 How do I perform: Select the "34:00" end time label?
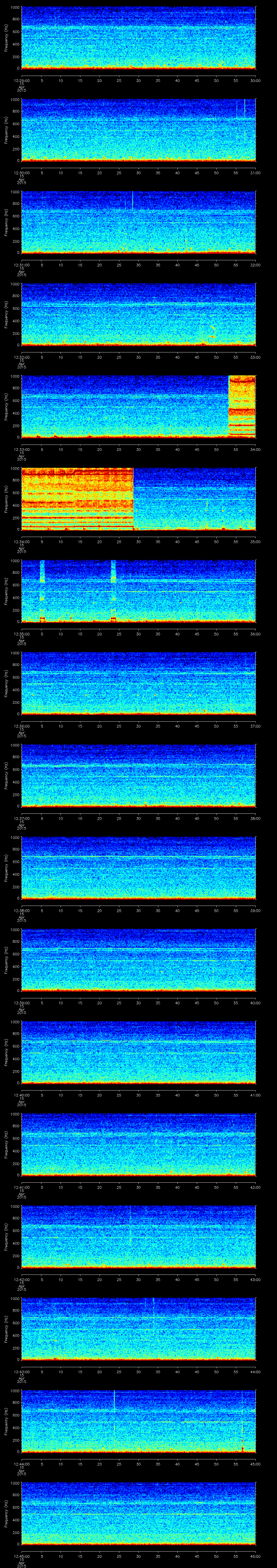256,449
